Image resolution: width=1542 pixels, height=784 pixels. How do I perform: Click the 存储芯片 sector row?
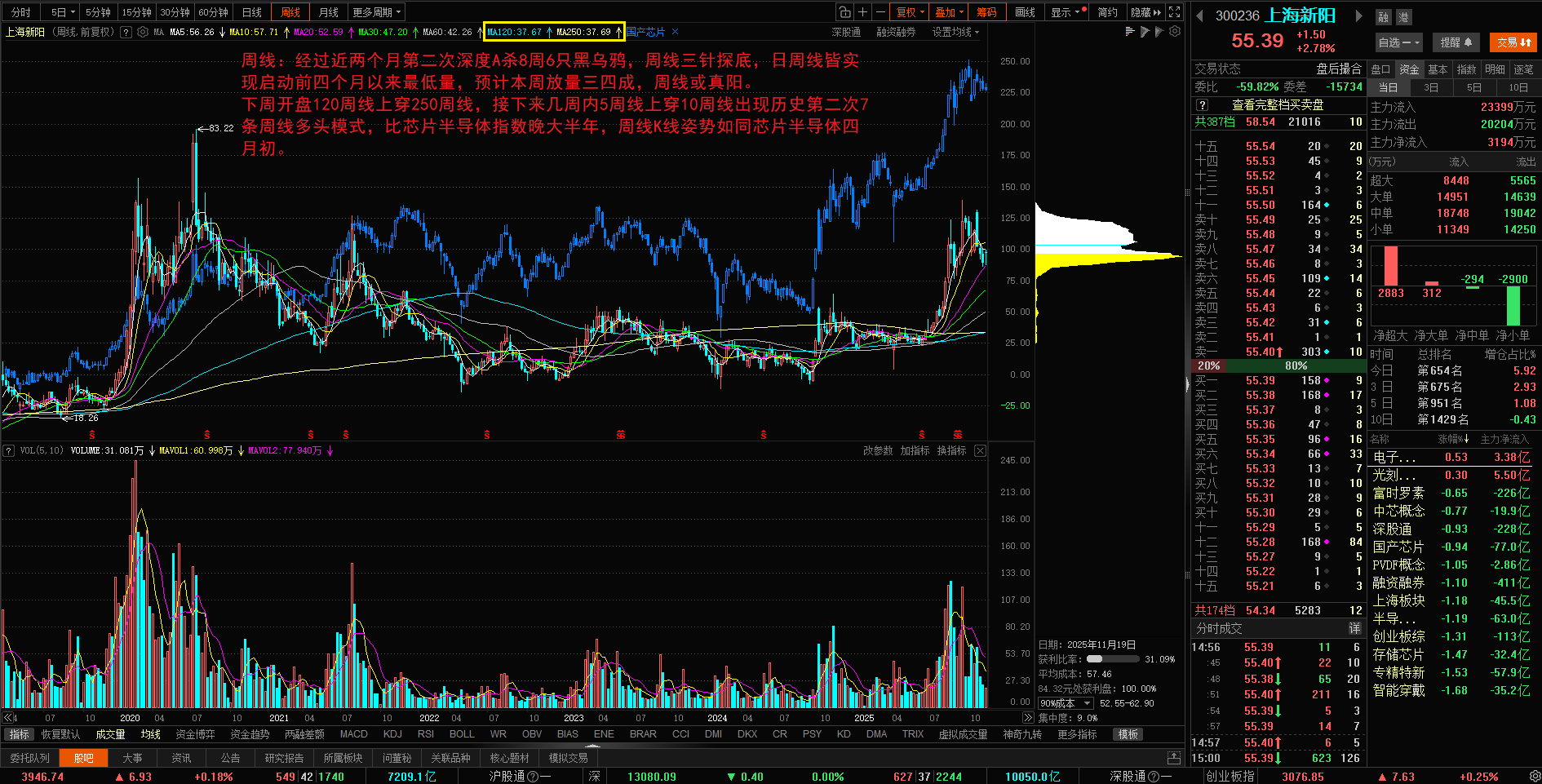(1452, 654)
